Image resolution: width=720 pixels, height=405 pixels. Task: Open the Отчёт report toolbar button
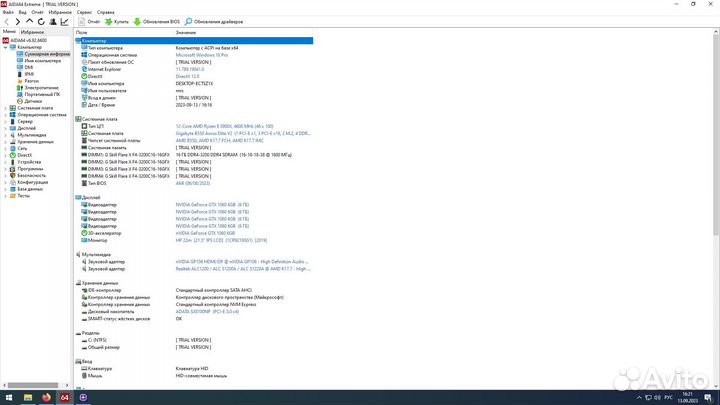pos(89,22)
